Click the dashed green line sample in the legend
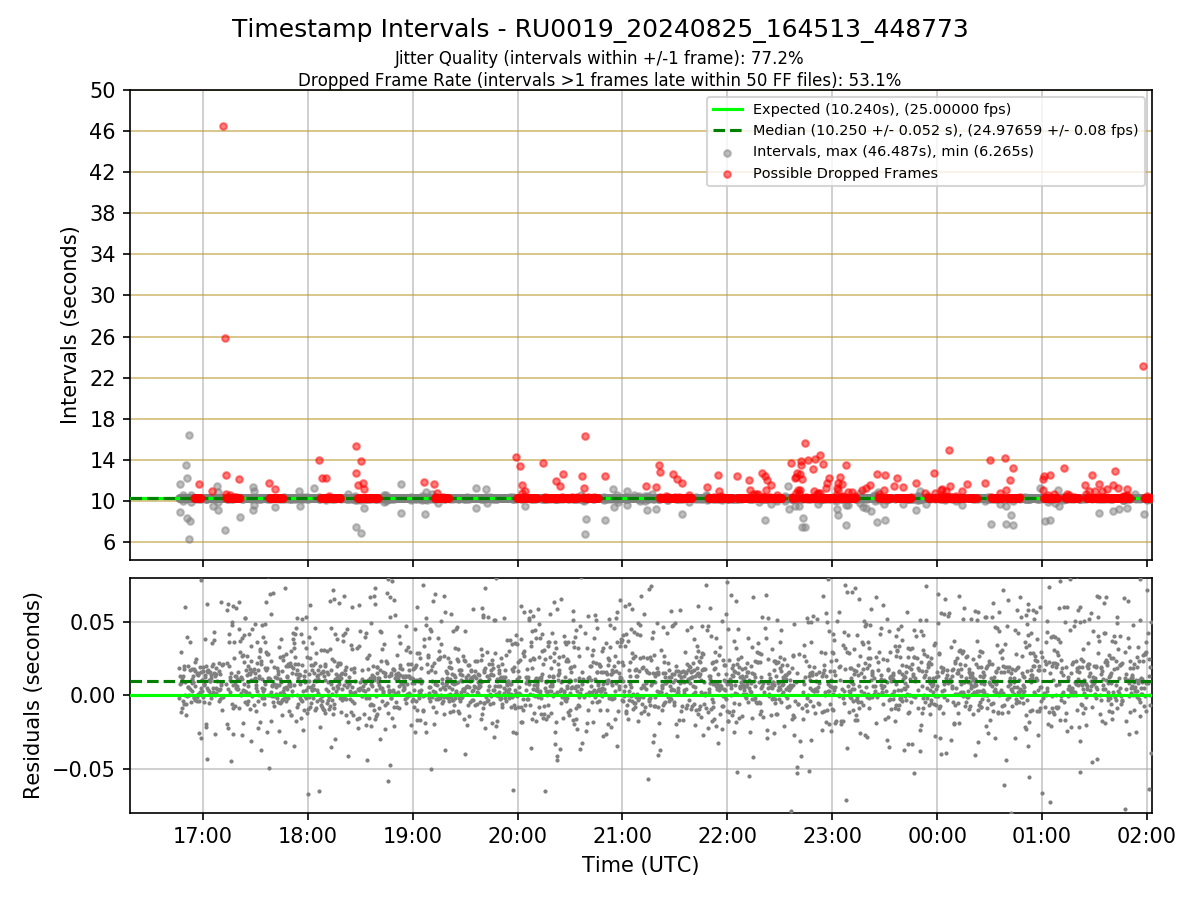This screenshot has height=900, width=1200. click(x=727, y=130)
